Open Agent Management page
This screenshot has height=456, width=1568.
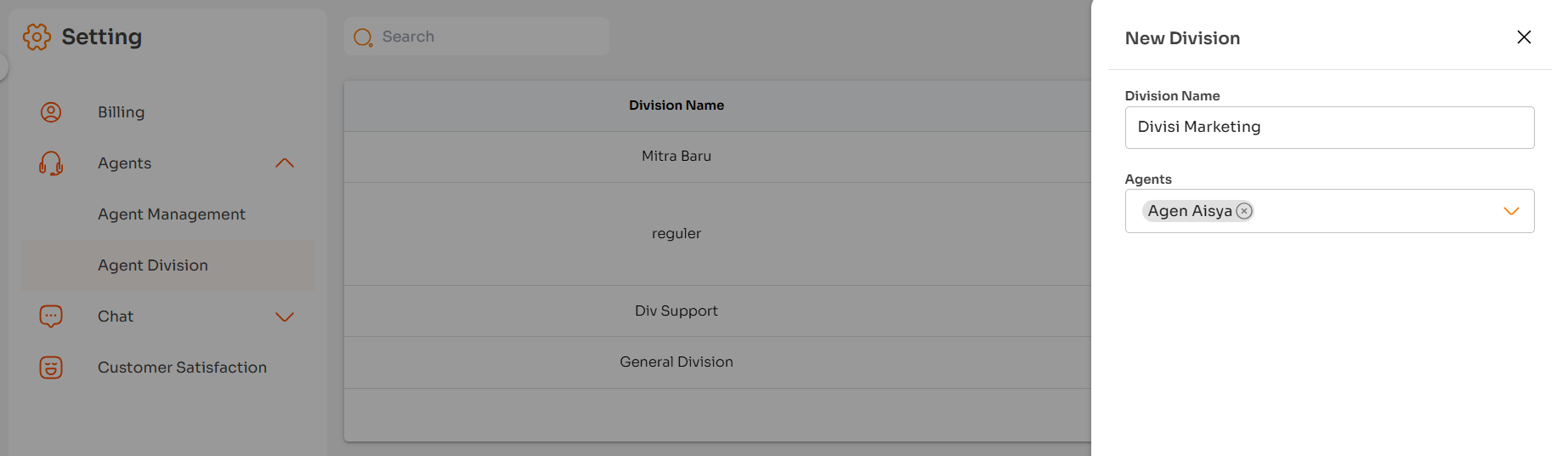coord(171,214)
